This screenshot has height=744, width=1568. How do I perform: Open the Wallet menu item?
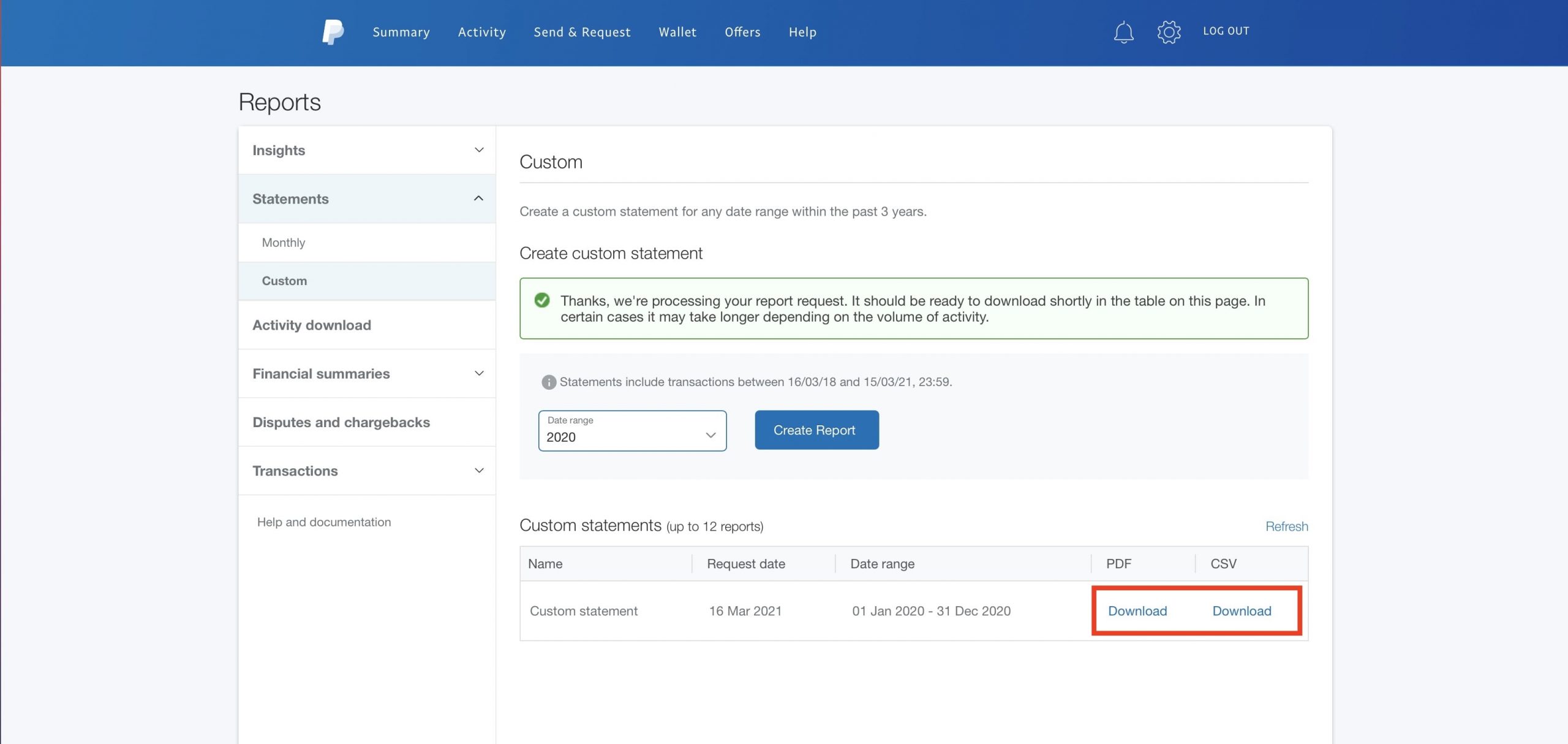pyautogui.click(x=677, y=32)
